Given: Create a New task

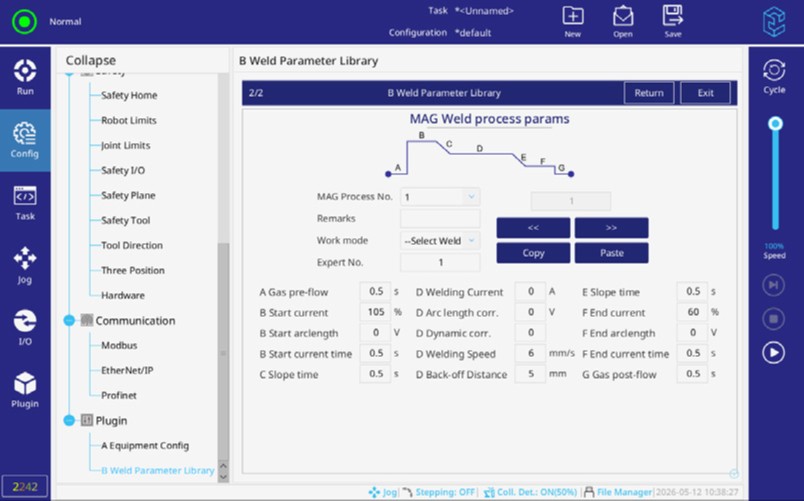Looking at the screenshot, I should coord(573,22).
